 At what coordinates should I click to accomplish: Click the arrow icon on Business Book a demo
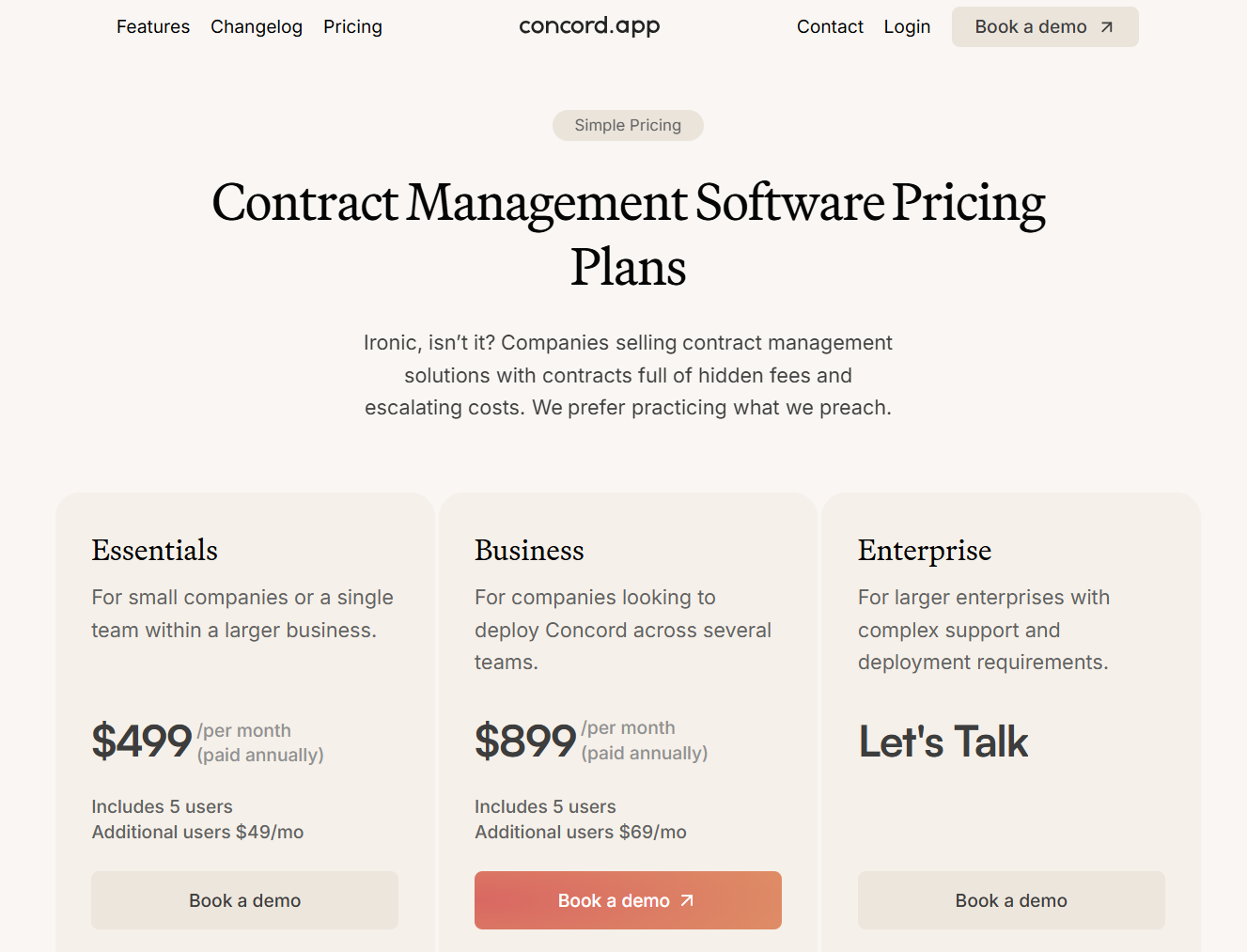click(x=688, y=900)
